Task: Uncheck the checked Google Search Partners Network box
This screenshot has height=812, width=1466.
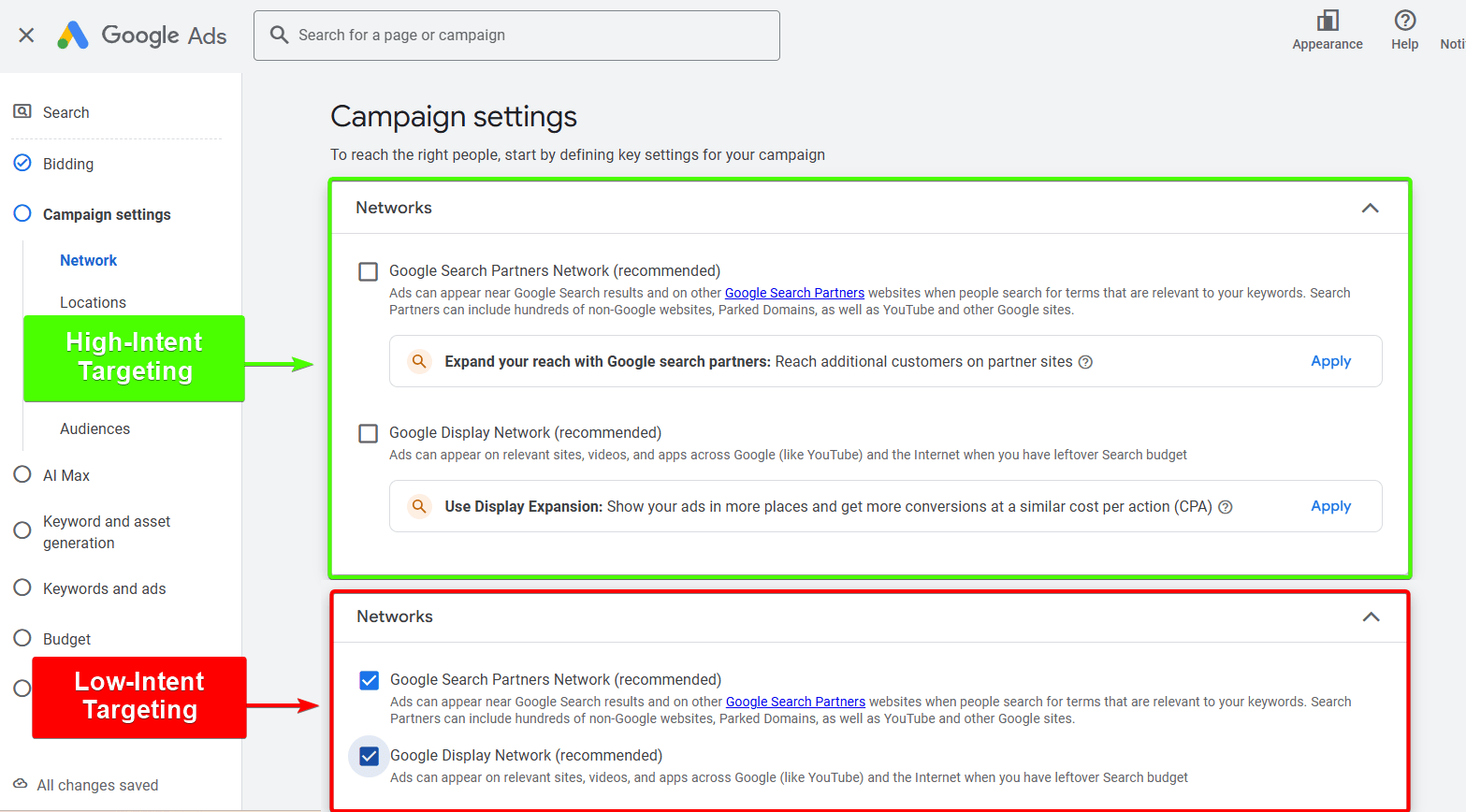Action: (370, 680)
